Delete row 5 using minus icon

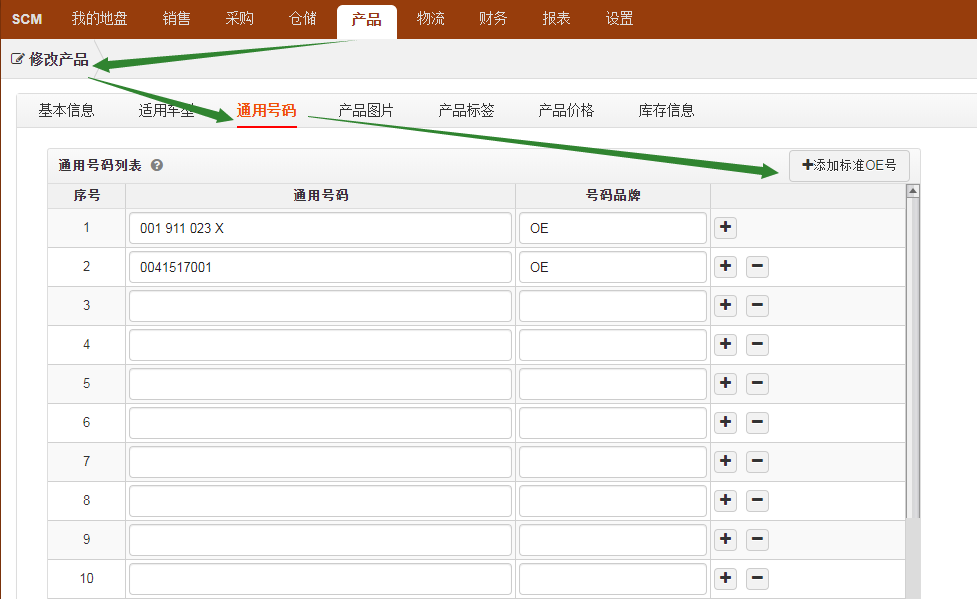tap(757, 383)
